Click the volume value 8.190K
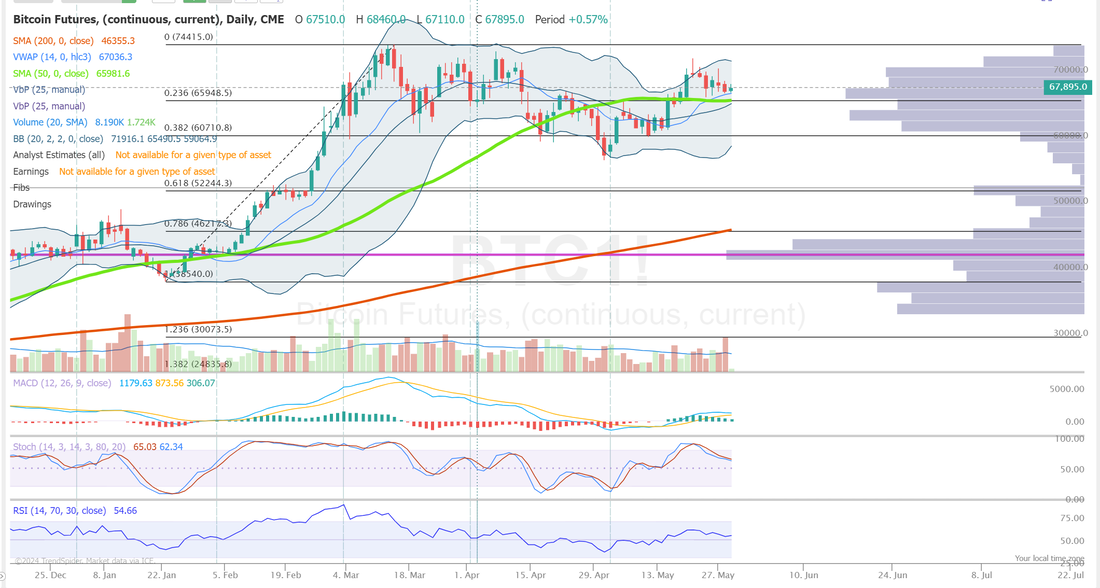 coord(107,122)
